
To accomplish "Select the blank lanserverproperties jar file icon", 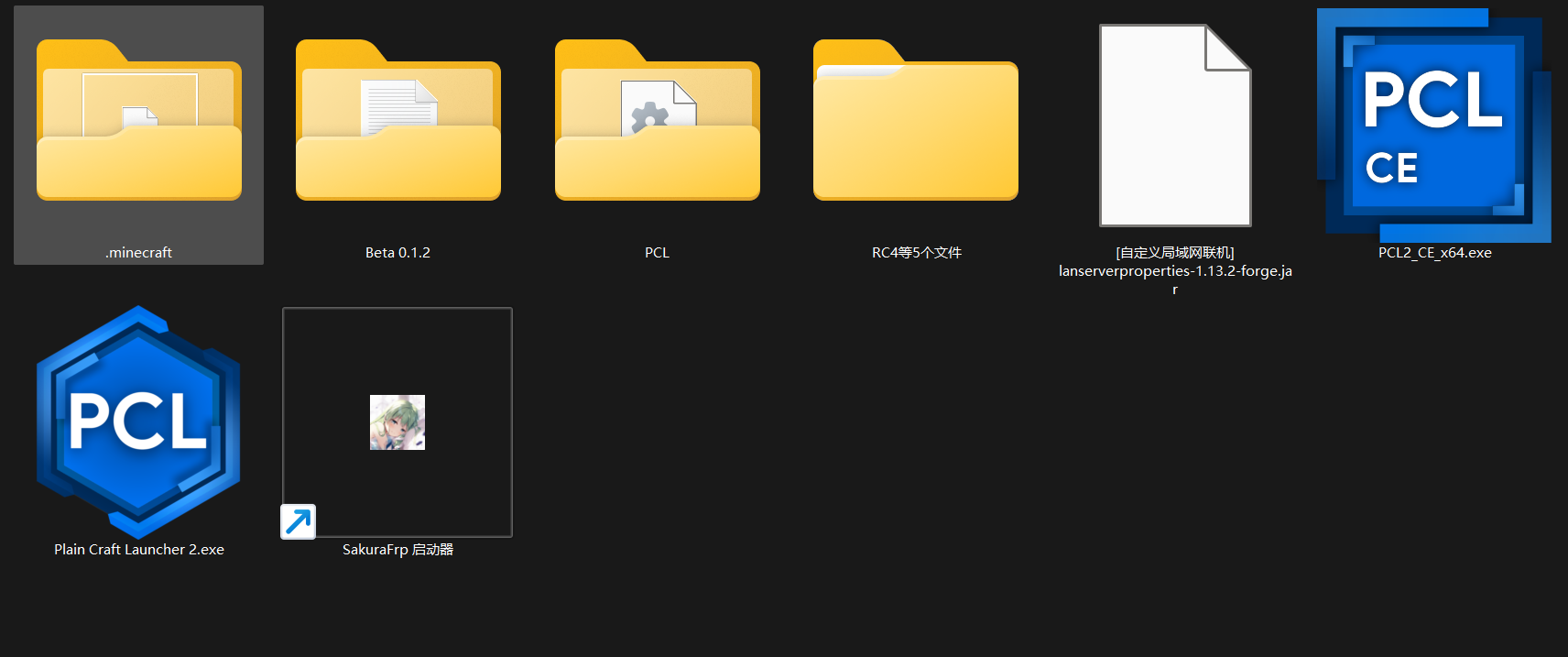I will 1175,126.
